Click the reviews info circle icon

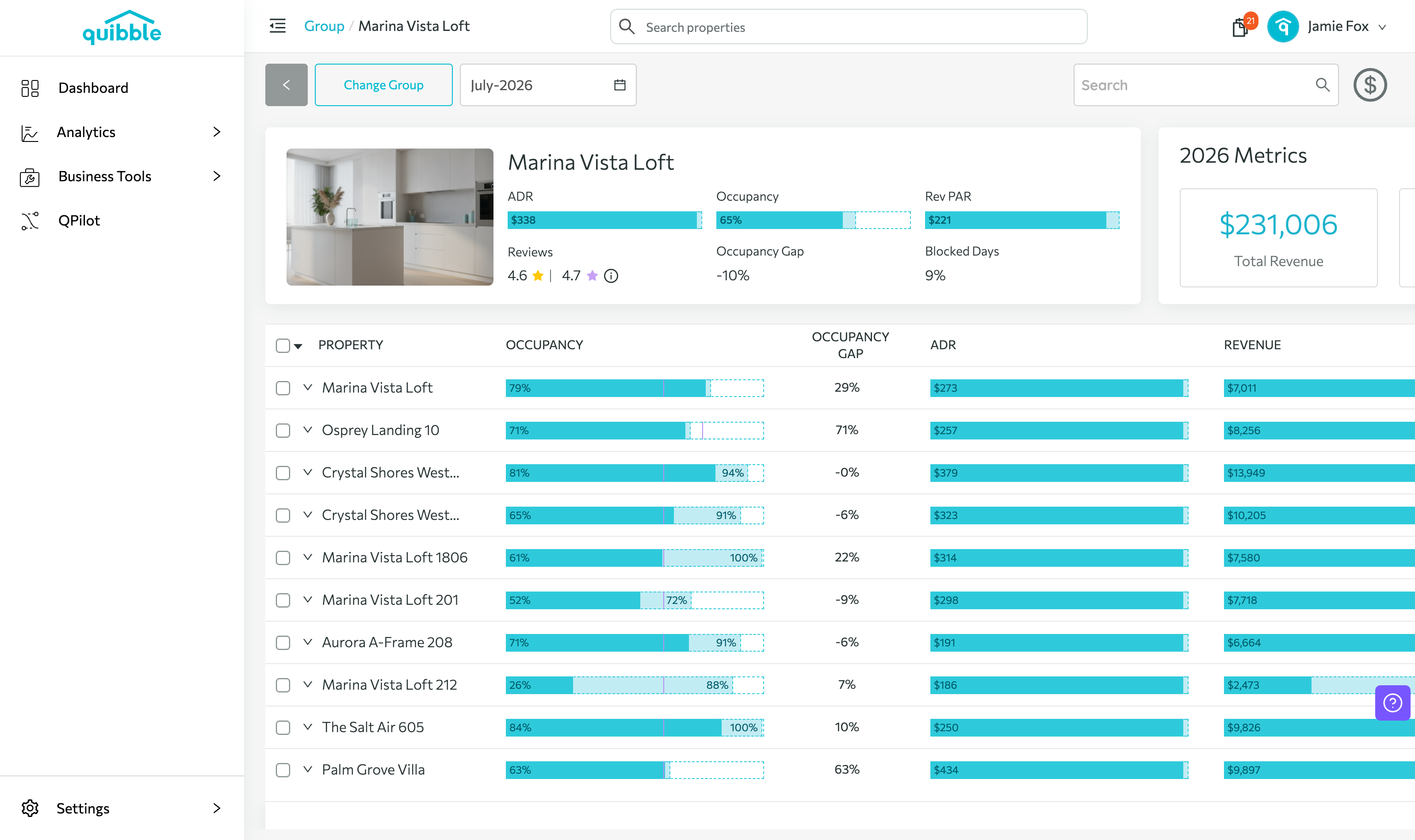click(611, 276)
